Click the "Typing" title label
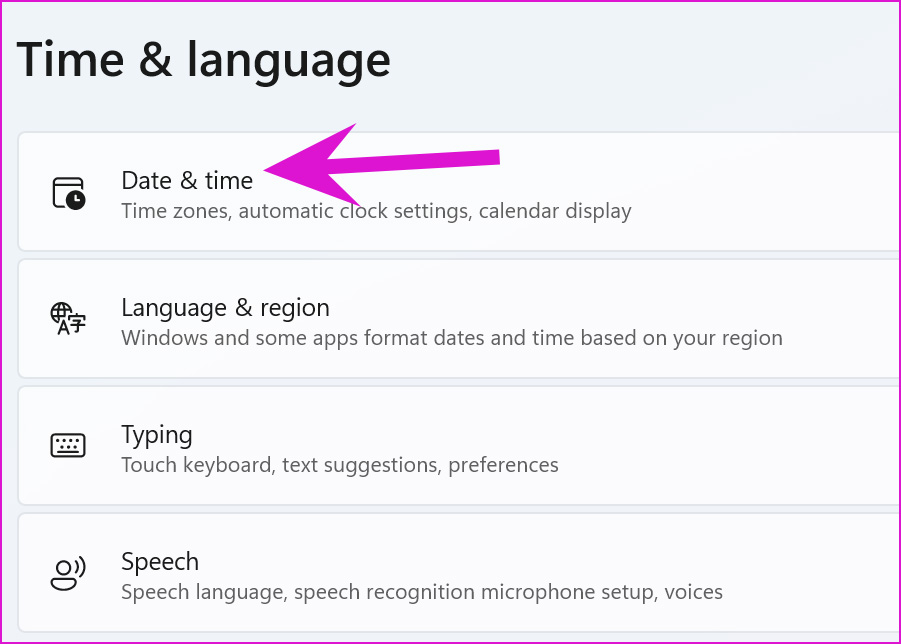This screenshot has height=644, width=901. (x=156, y=435)
